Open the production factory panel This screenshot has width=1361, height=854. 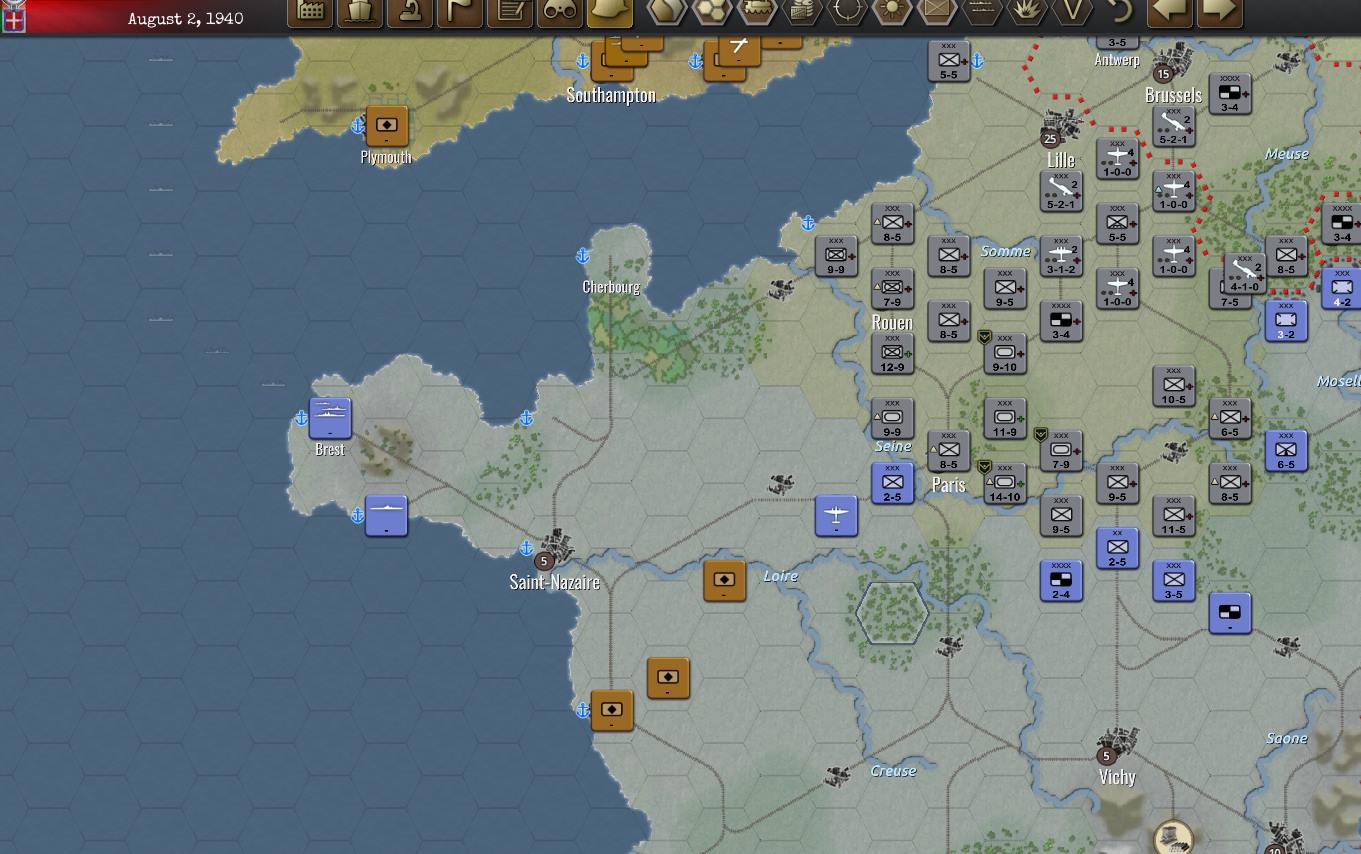tap(310, 12)
